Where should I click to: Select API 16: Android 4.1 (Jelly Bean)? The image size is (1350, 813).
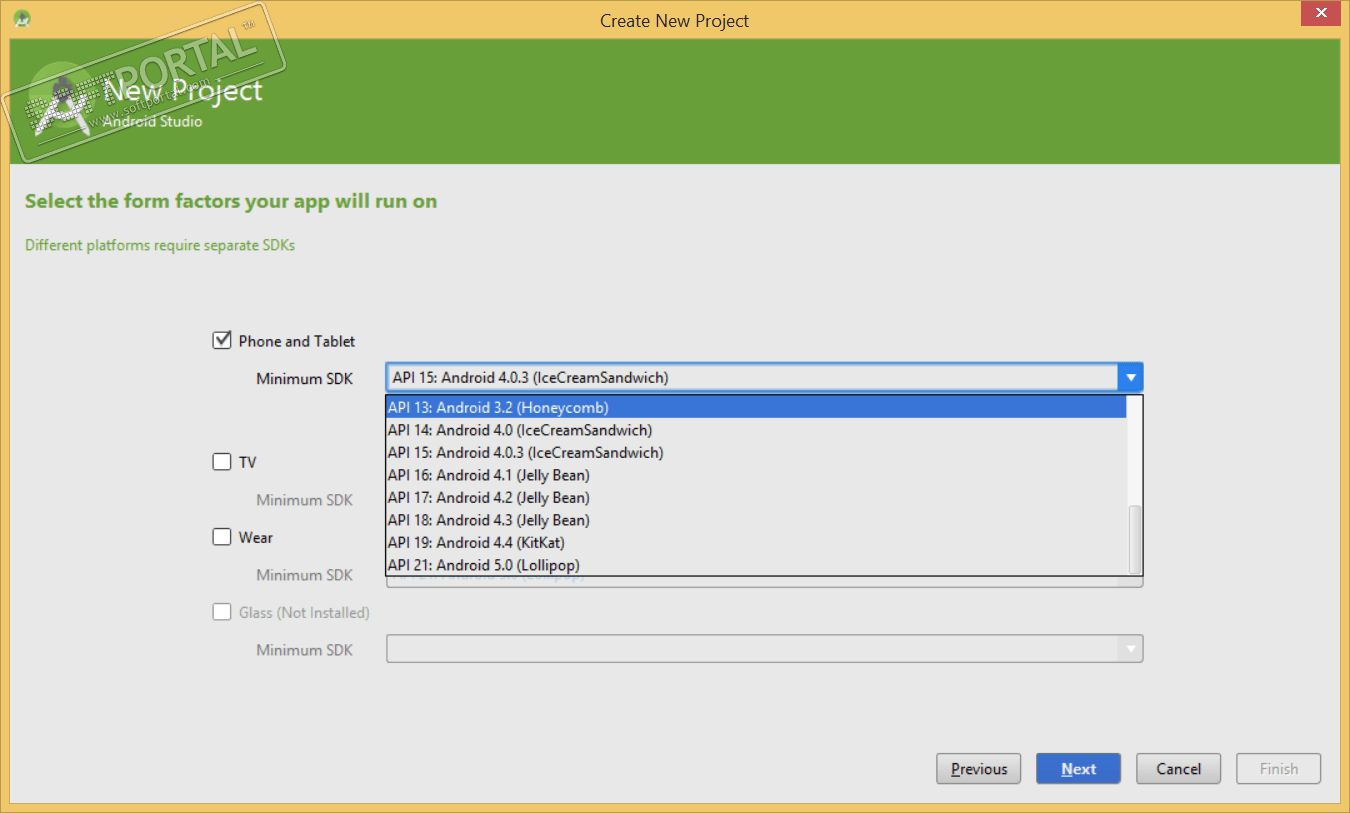[756, 475]
